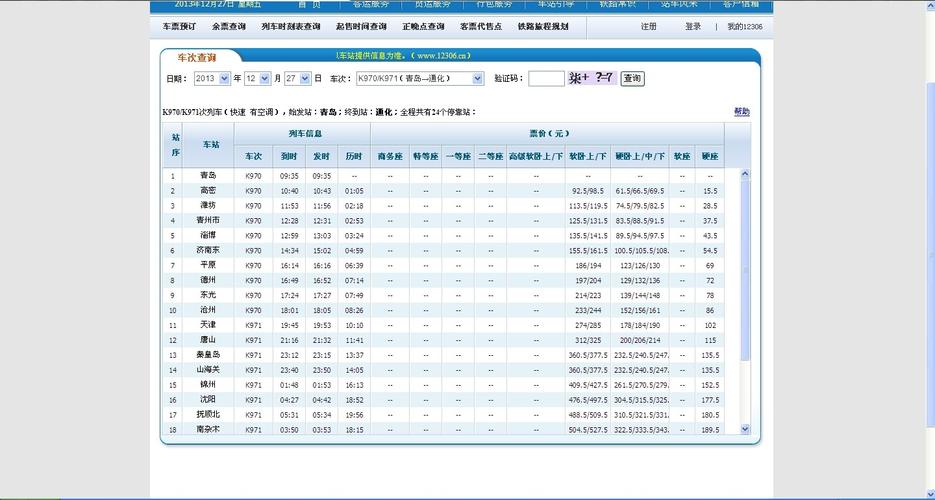
Task: Select 正晚点查询 in navigation
Action: tap(423, 27)
